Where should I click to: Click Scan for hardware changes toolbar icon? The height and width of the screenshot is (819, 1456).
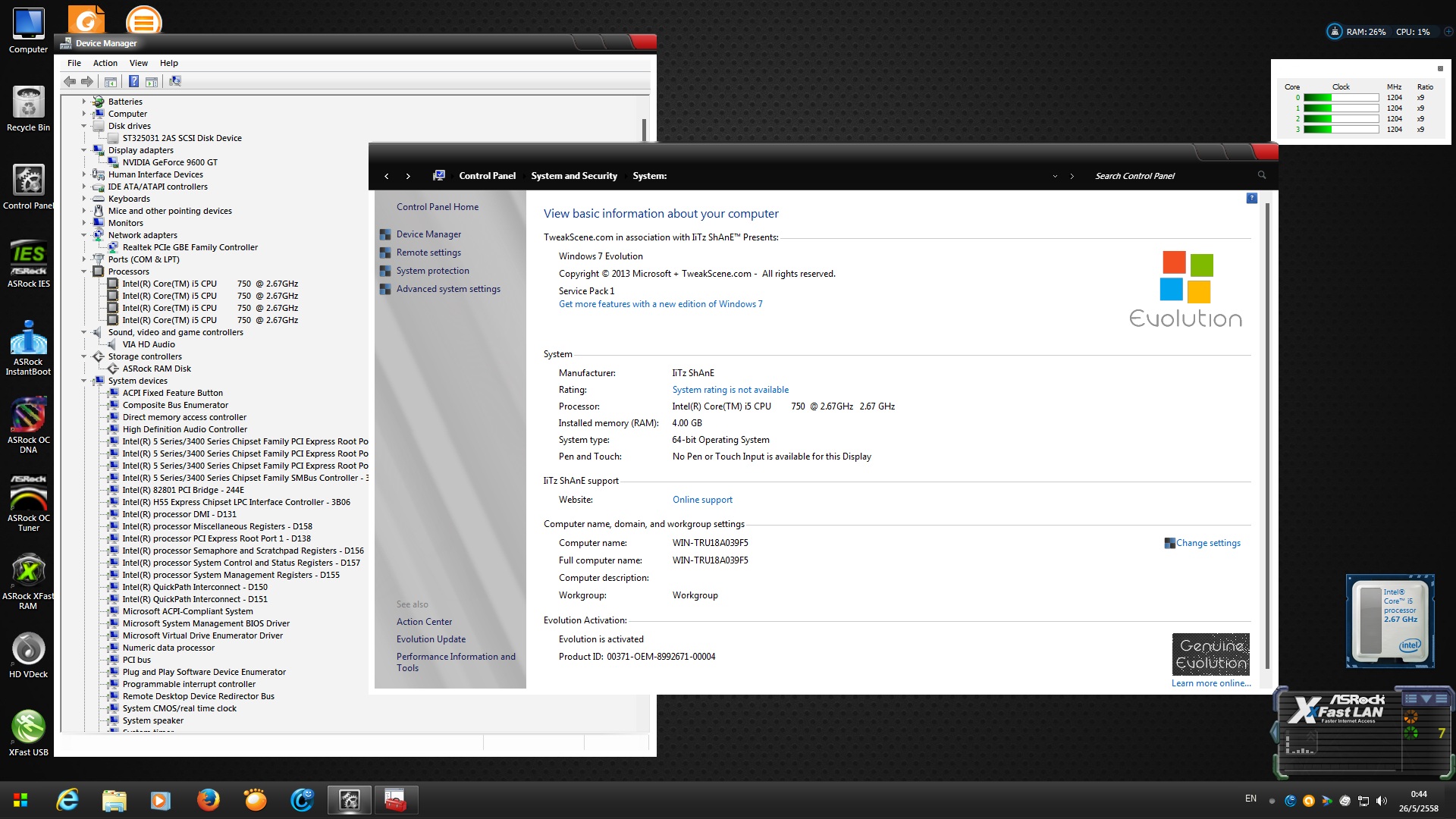175,81
